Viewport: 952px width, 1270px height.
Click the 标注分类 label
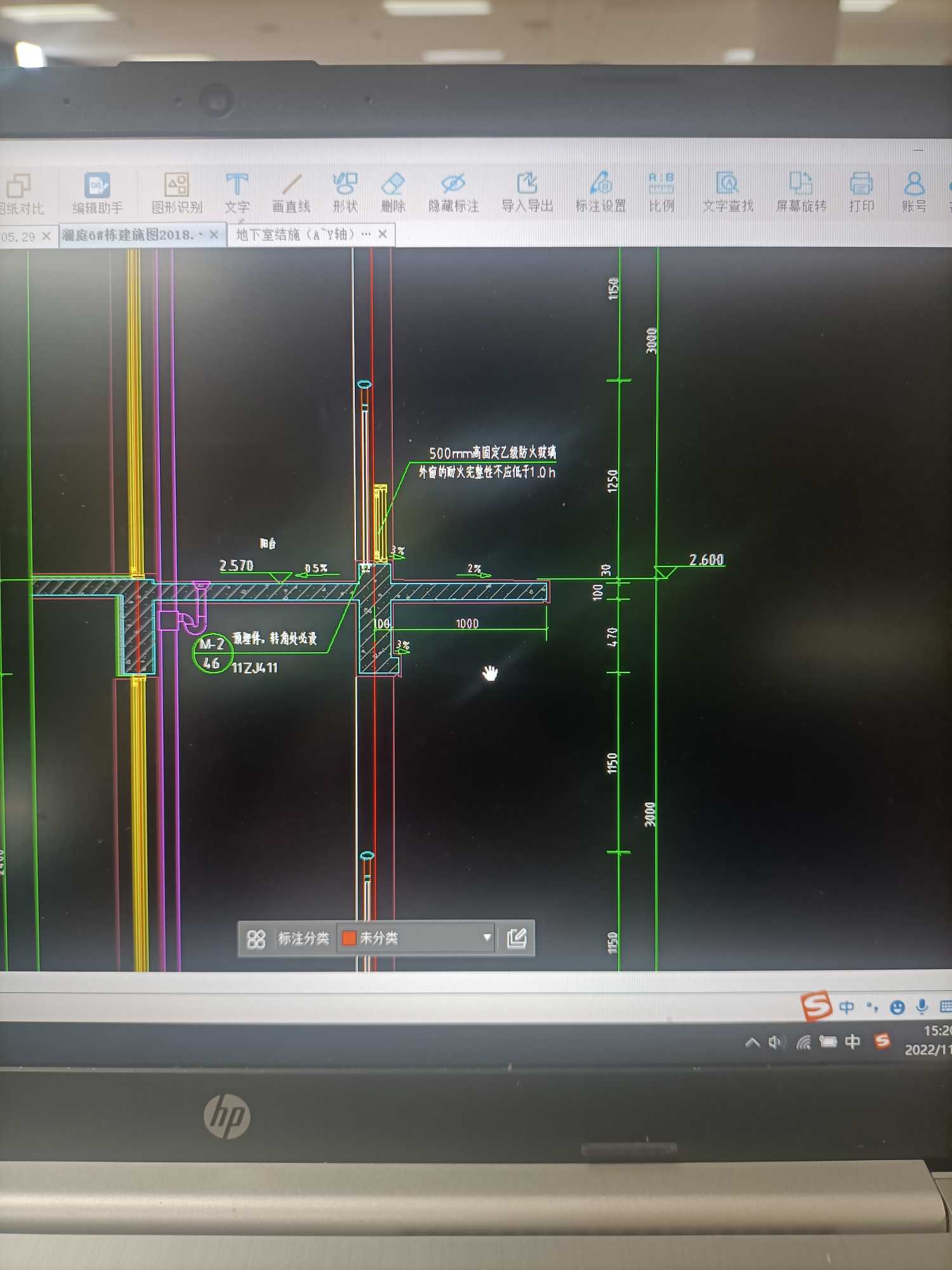click(303, 939)
